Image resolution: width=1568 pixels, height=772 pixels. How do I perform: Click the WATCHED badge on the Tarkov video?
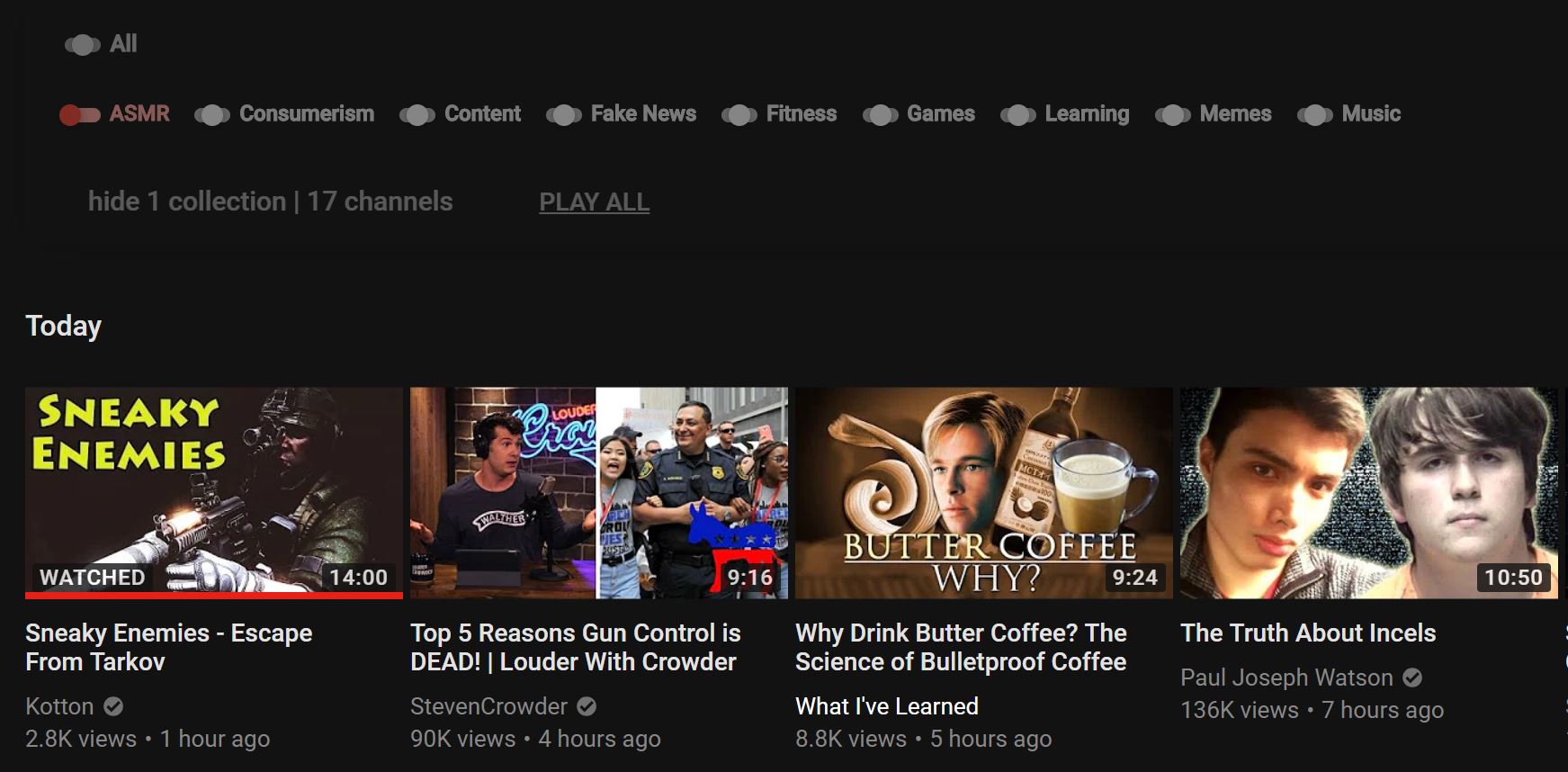pos(92,578)
